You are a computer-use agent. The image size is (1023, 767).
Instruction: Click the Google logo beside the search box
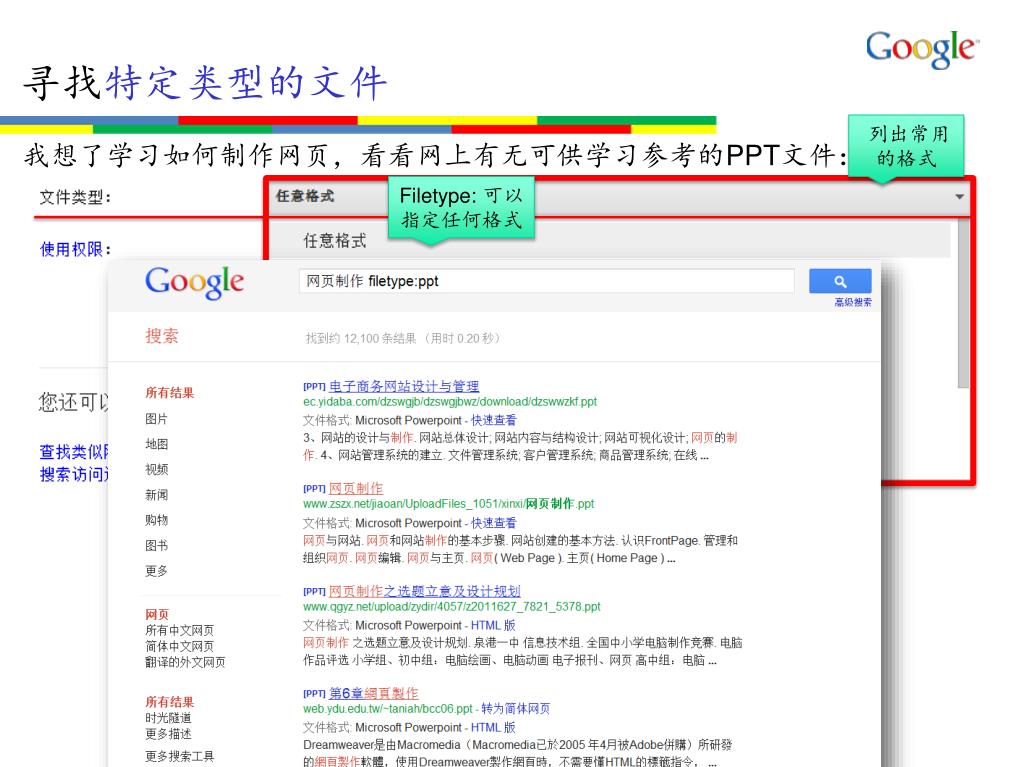[194, 282]
